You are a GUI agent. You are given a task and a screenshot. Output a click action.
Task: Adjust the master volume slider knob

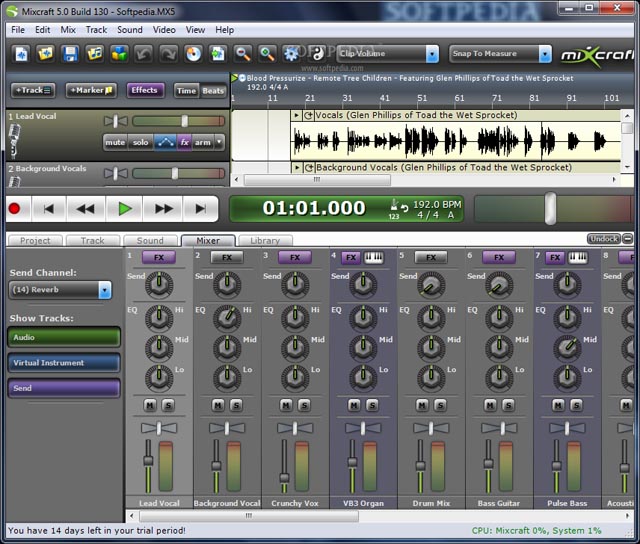tap(551, 208)
